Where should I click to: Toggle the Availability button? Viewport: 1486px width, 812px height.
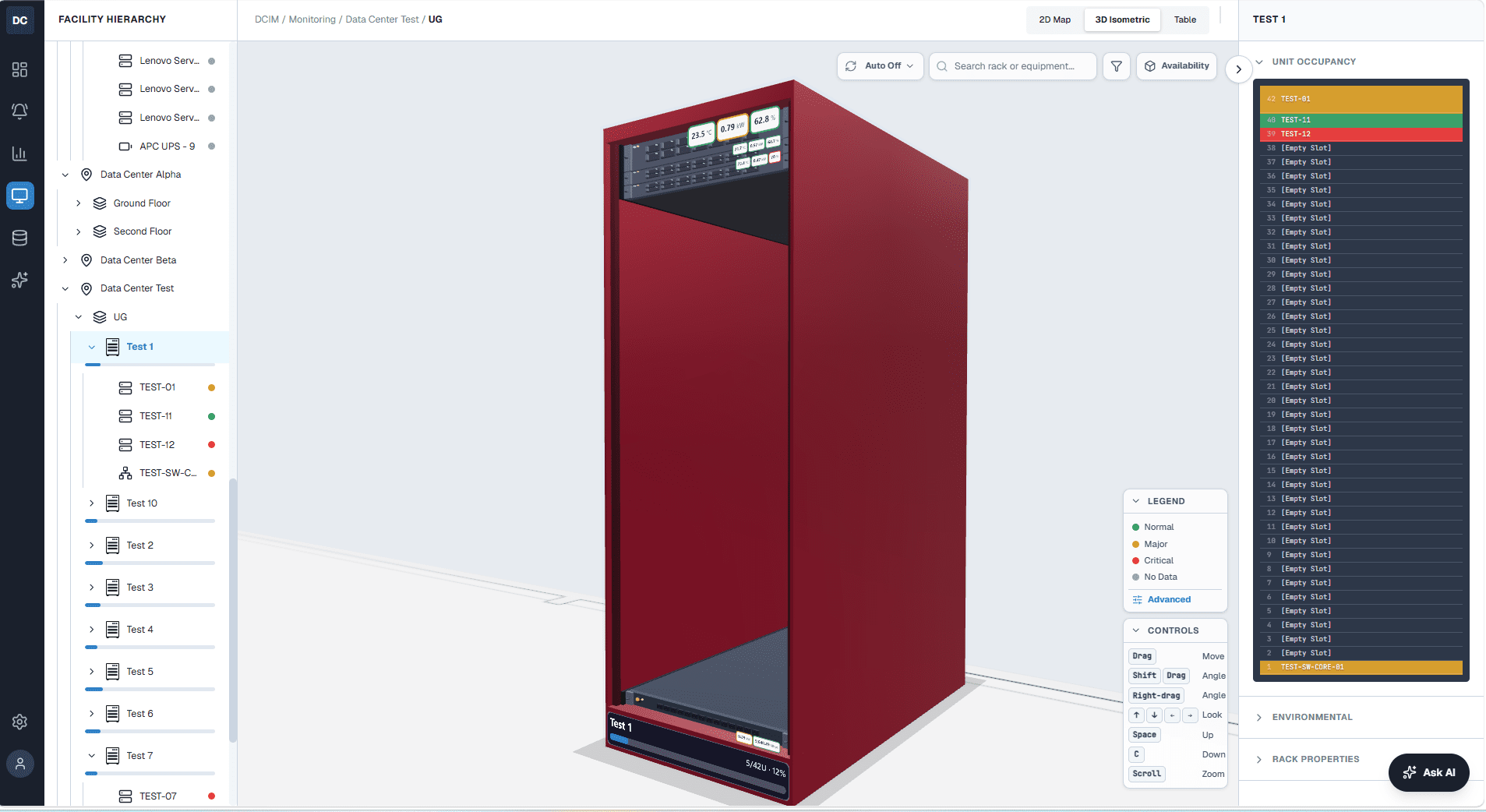[1177, 66]
